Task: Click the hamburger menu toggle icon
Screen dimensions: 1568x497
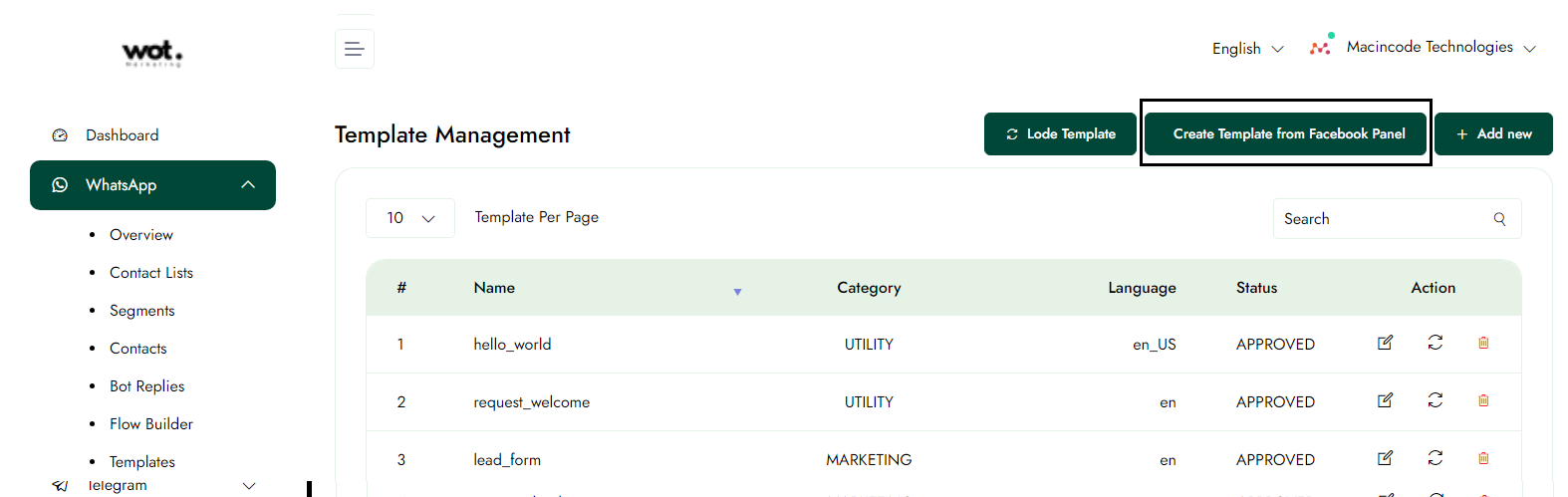Action: point(354,49)
